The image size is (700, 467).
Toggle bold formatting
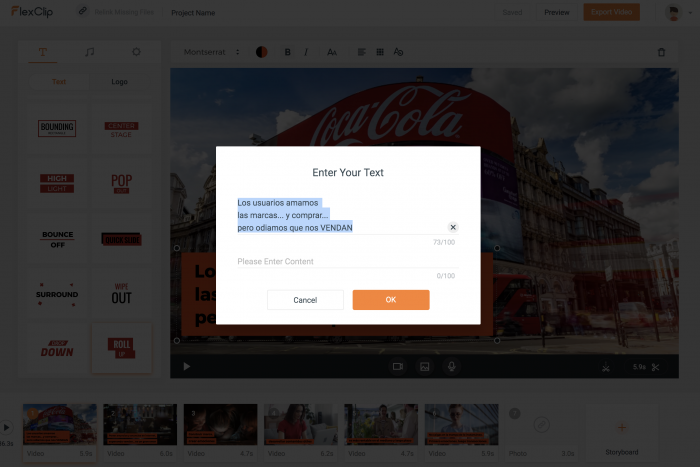(x=288, y=52)
